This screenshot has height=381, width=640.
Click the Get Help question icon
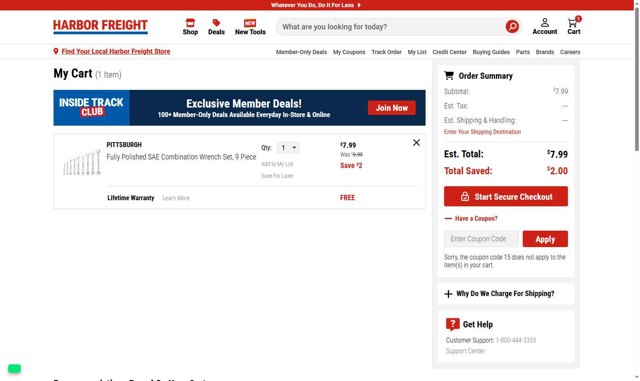[x=452, y=324]
